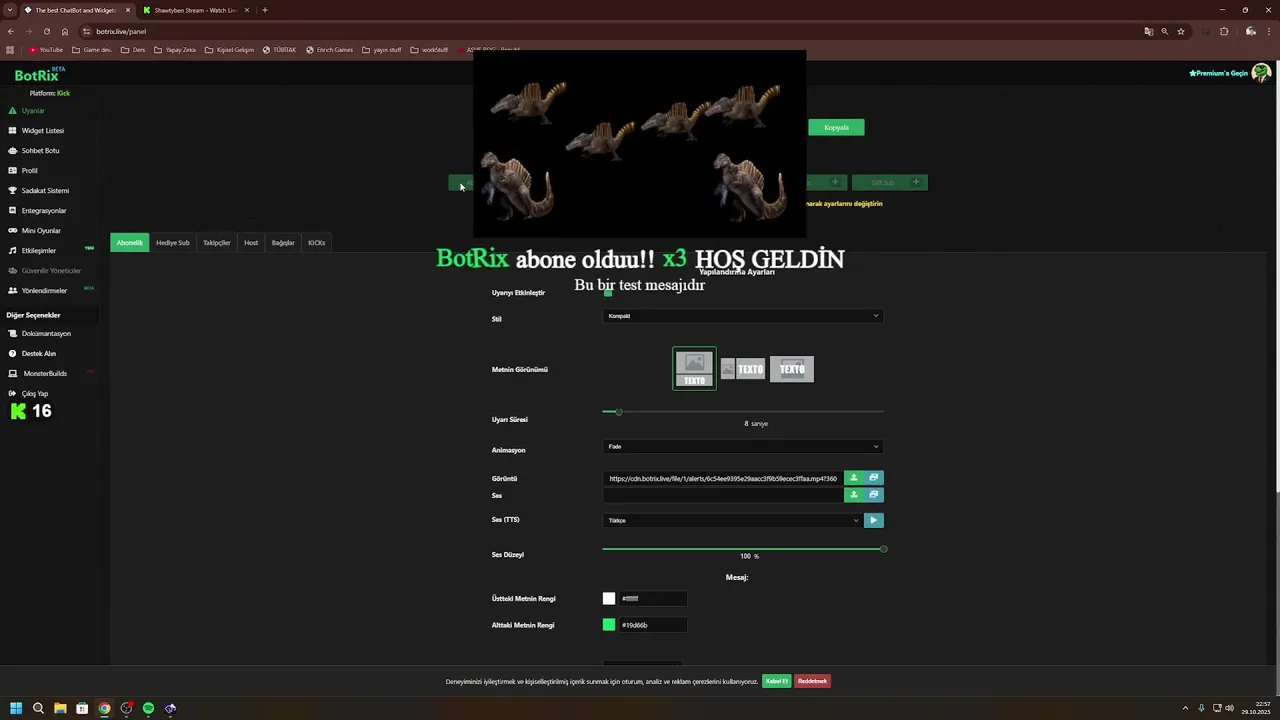Viewport: 1280px width, 720px height.
Task: Expand the Gift Sub plus button
Action: [915, 182]
